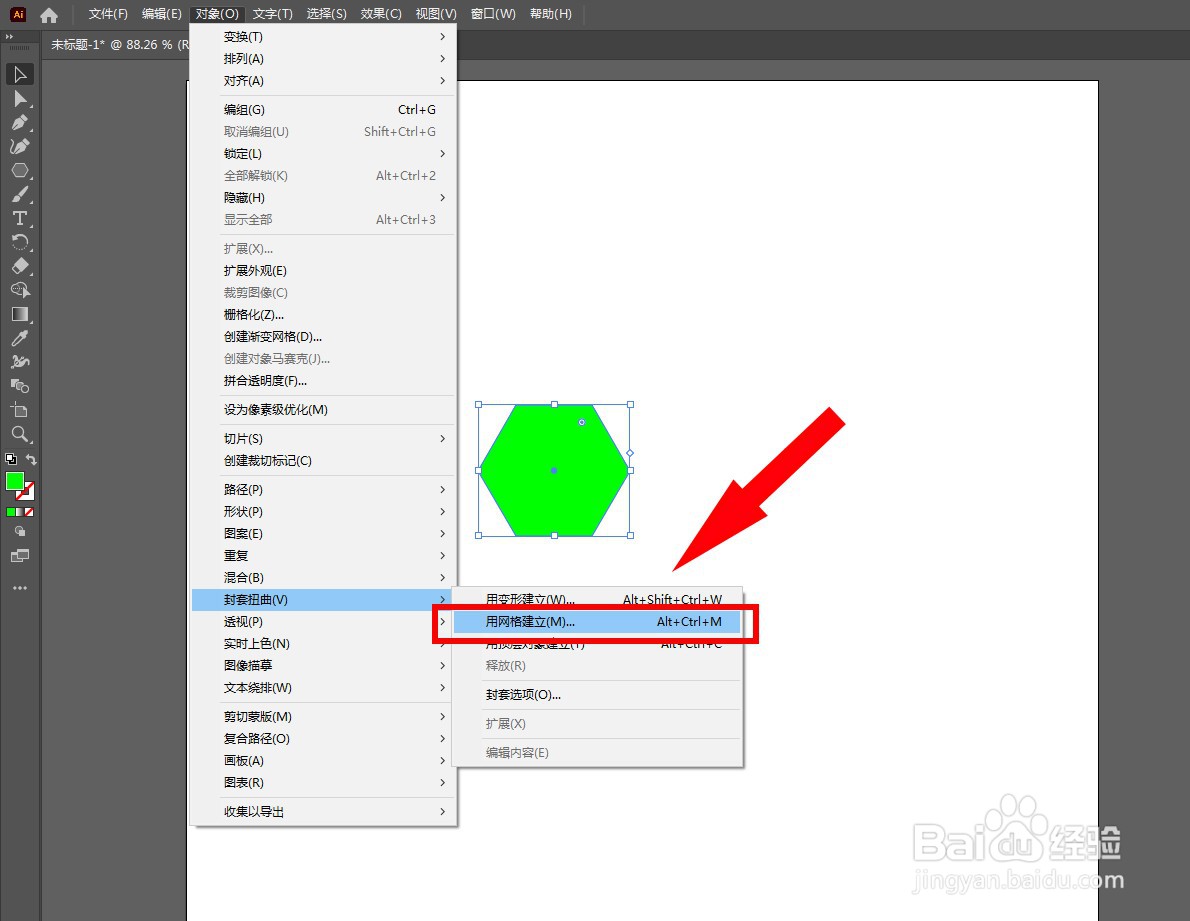Image resolution: width=1190 pixels, height=921 pixels.
Task: Choose 扩展外观(E) menu item
Action: 324,270
